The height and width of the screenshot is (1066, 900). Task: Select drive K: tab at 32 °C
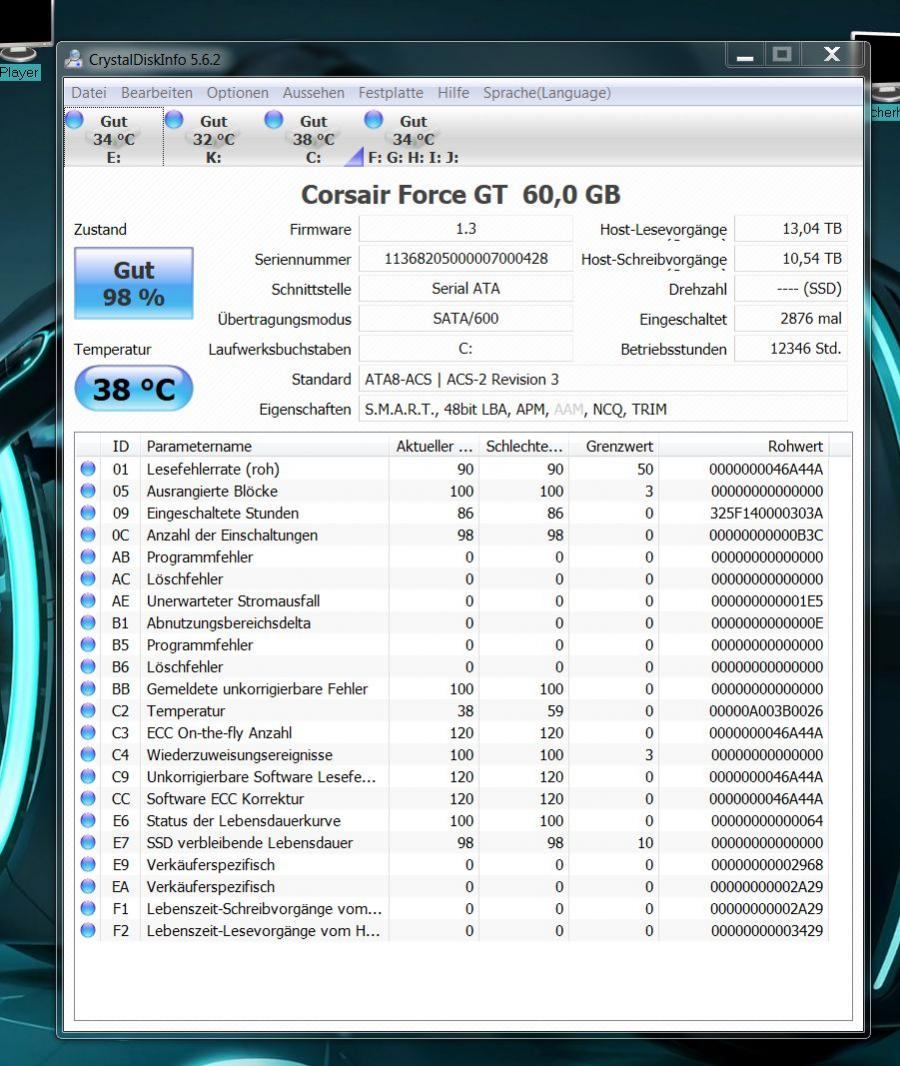[x=213, y=138]
